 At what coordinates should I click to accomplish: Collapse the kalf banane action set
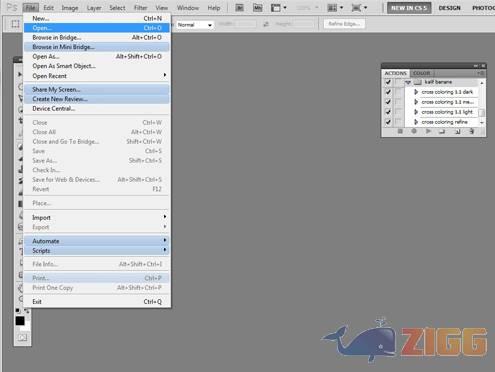tap(408, 82)
